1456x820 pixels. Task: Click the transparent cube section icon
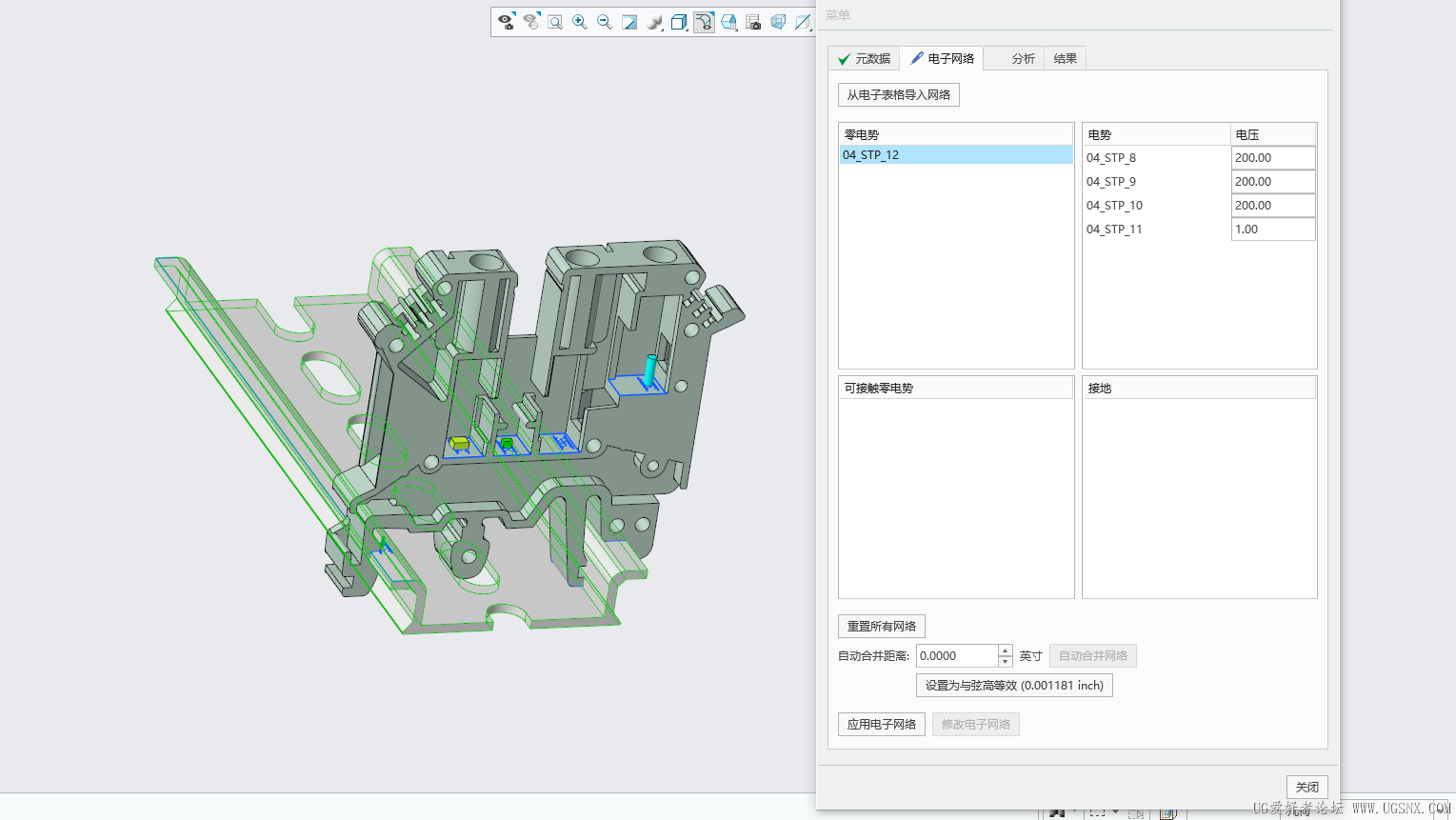tap(778, 22)
